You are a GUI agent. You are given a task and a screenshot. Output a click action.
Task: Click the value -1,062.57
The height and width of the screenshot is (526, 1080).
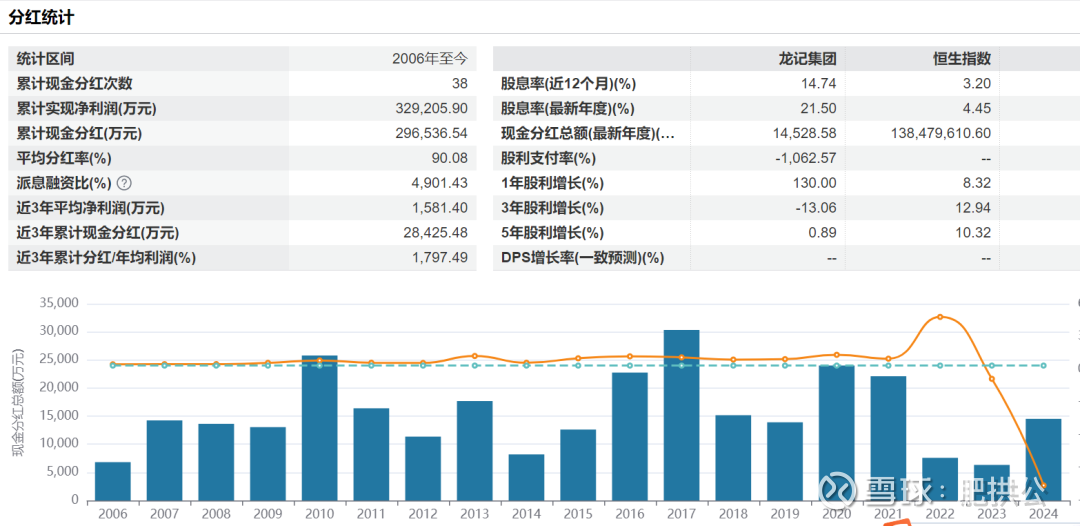click(805, 158)
